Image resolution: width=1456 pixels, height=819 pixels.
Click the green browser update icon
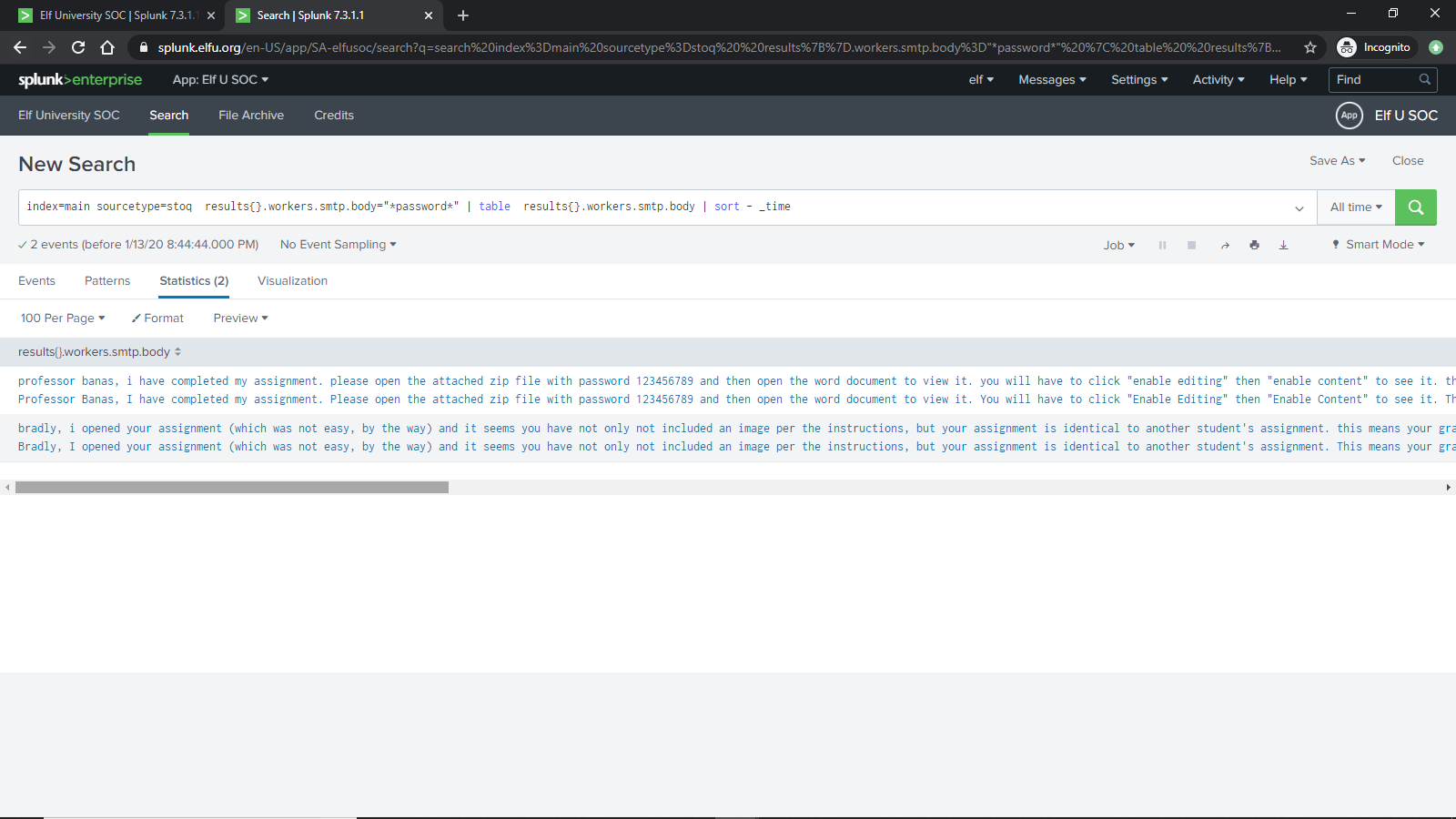1436,47
